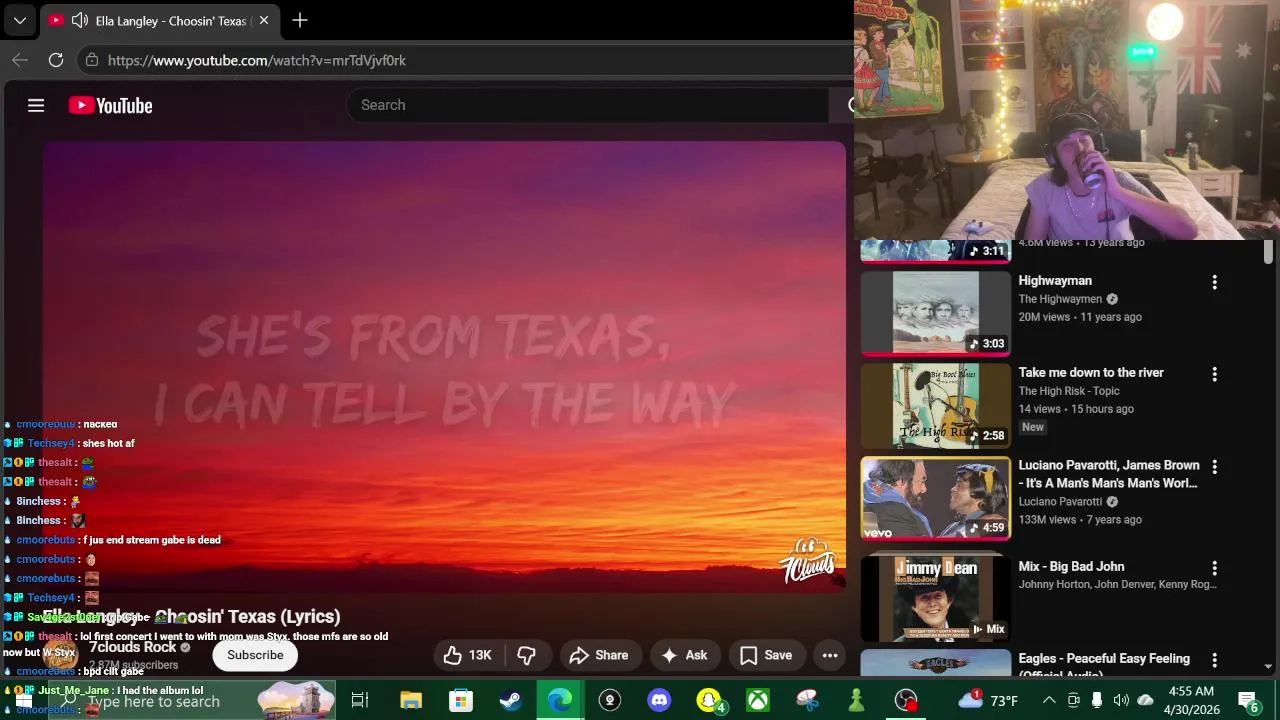Subscribe to 7clouds Rock channel
The width and height of the screenshot is (1280, 720).
pyautogui.click(x=255, y=655)
